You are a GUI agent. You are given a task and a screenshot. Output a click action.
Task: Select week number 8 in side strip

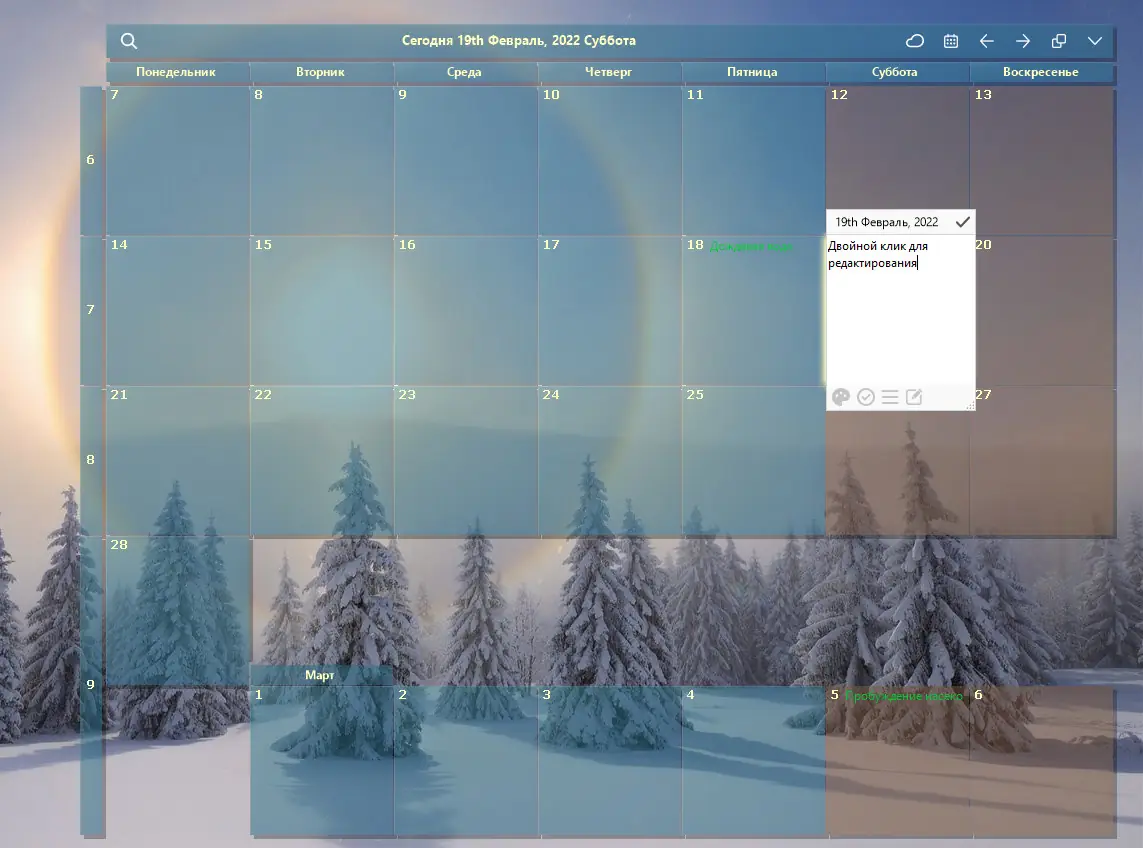point(90,459)
